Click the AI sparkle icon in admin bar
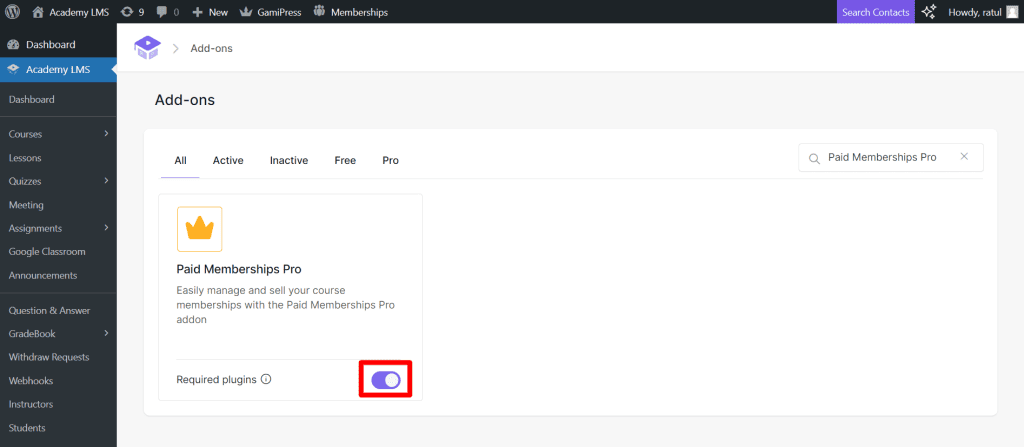The image size is (1024, 447). pyautogui.click(x=929, y=12)
